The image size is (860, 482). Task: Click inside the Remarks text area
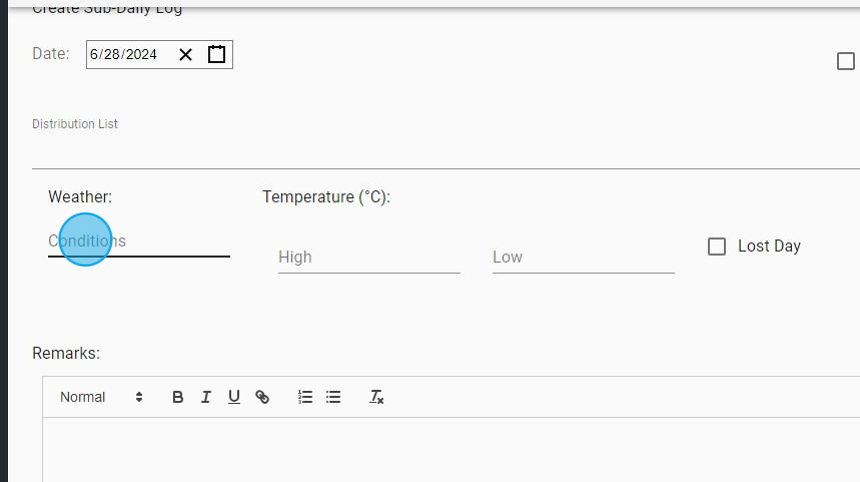[x=450, y=450]
